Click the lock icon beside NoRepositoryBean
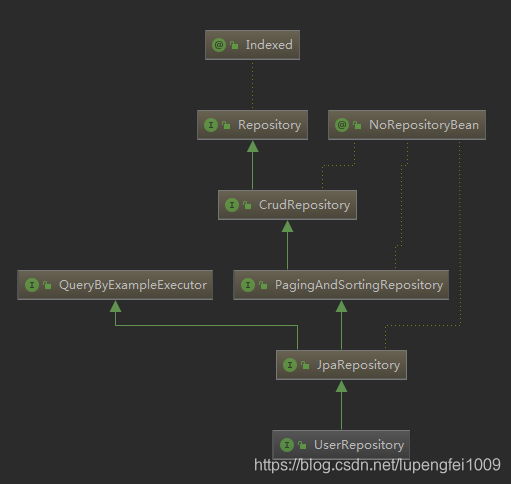Viewport: 511px width, 484px height. point(357,125)
